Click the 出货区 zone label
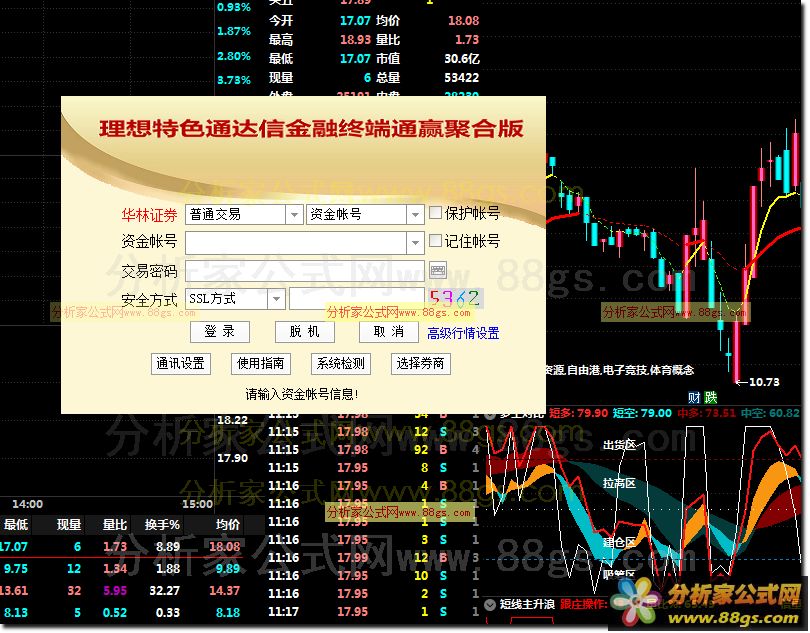The image size is (810, 633). click(619, 445)
